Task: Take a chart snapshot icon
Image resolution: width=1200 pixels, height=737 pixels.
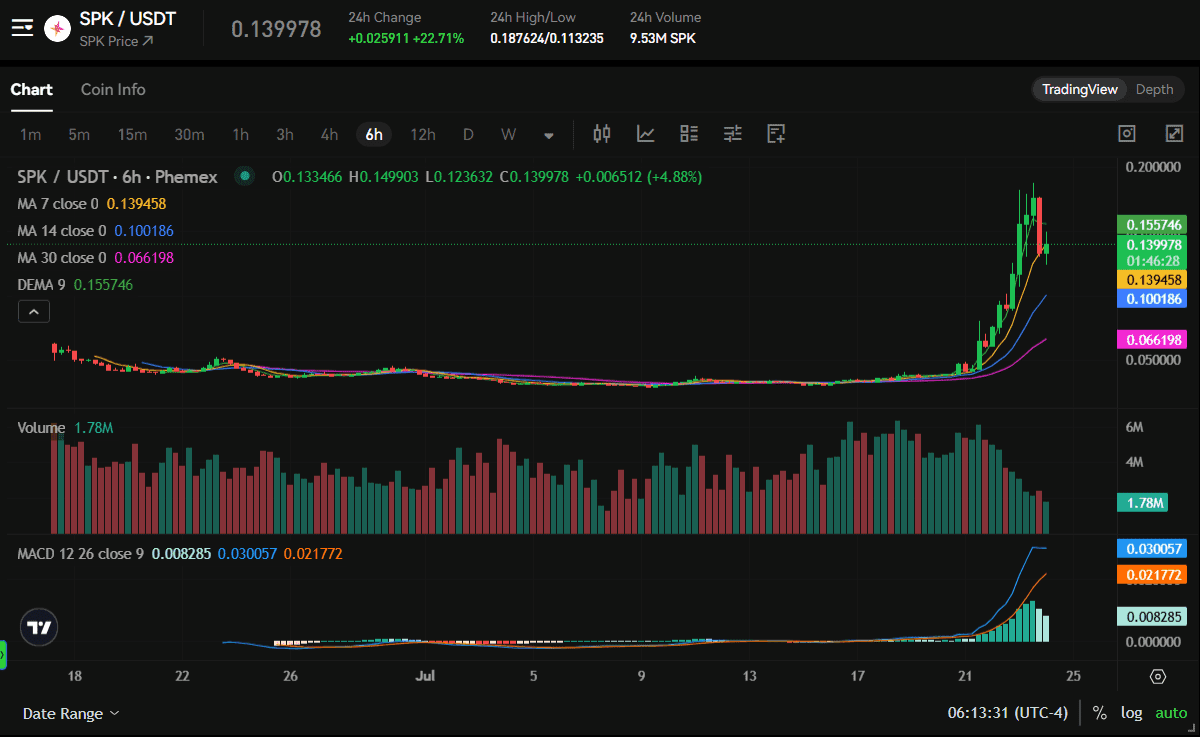Action: click(x=1127, y=133)
